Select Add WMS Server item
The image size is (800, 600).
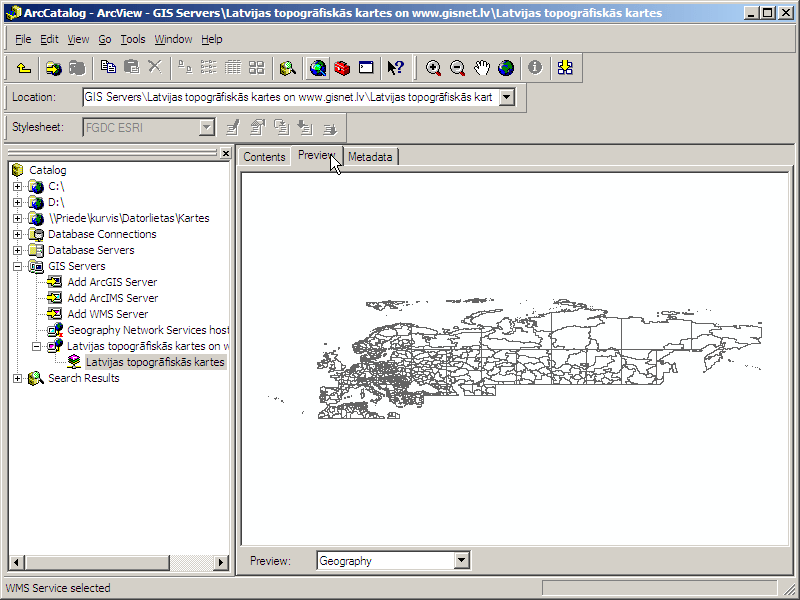tap(108, 314)
